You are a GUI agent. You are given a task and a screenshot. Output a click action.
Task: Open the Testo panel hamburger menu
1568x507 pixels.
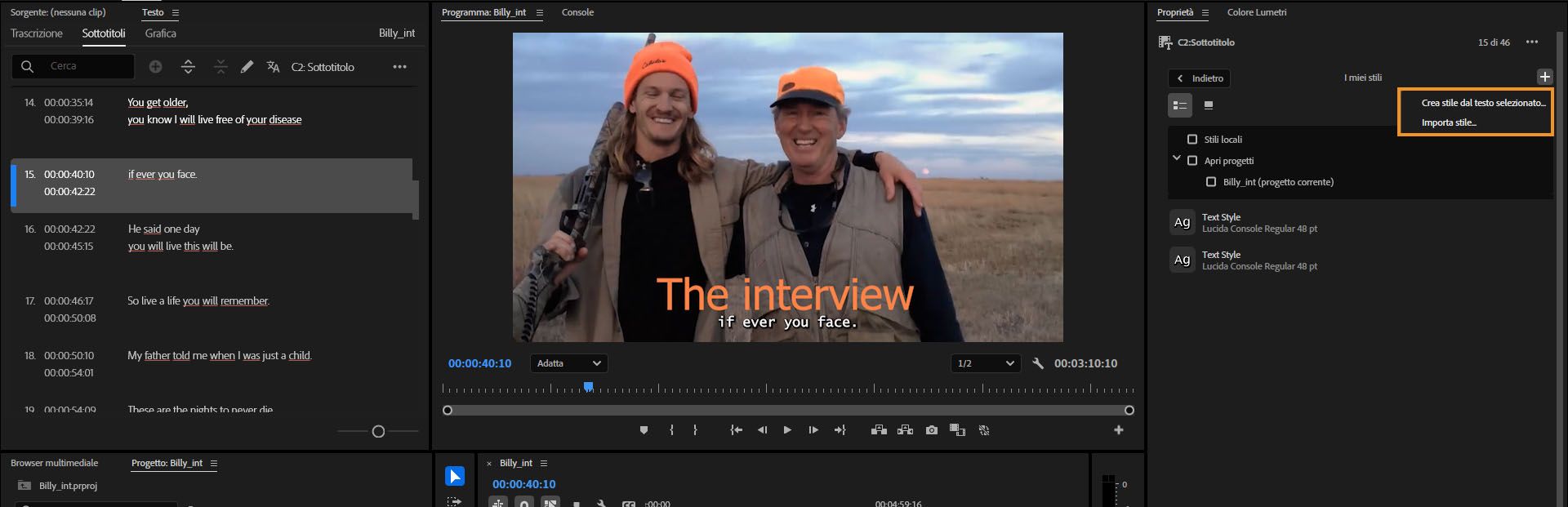click(176, 13)
